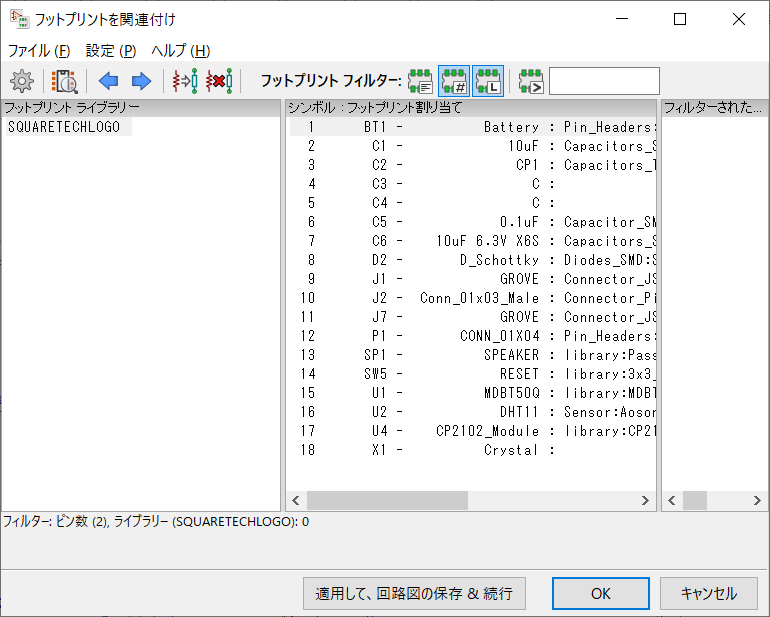This screenshot has height=617, width=770.
Task: Toggle filter by library
Action: tap(488, 81)
